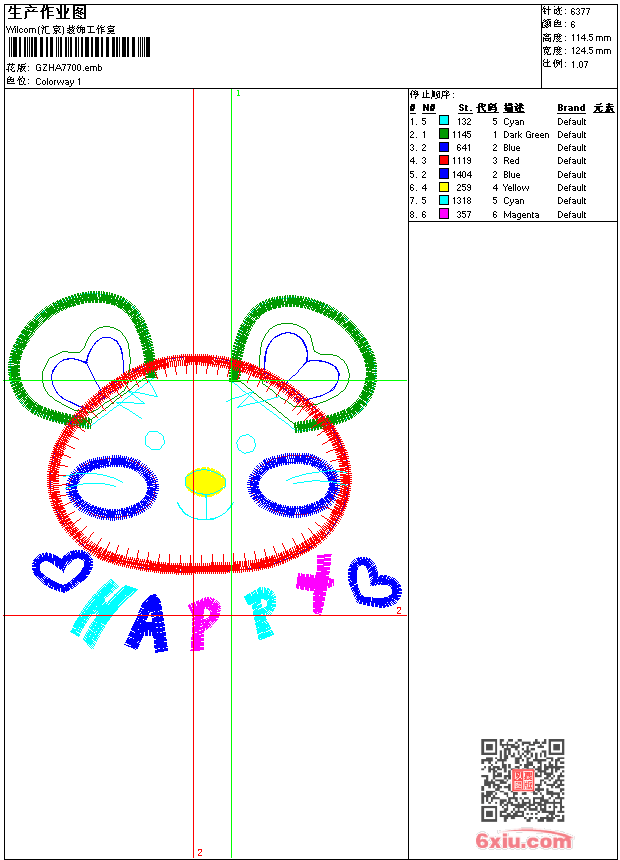This screenshot has width=620, height=860.
Task: Click the scale value '1.07'
Action: (x=579, y=64)
